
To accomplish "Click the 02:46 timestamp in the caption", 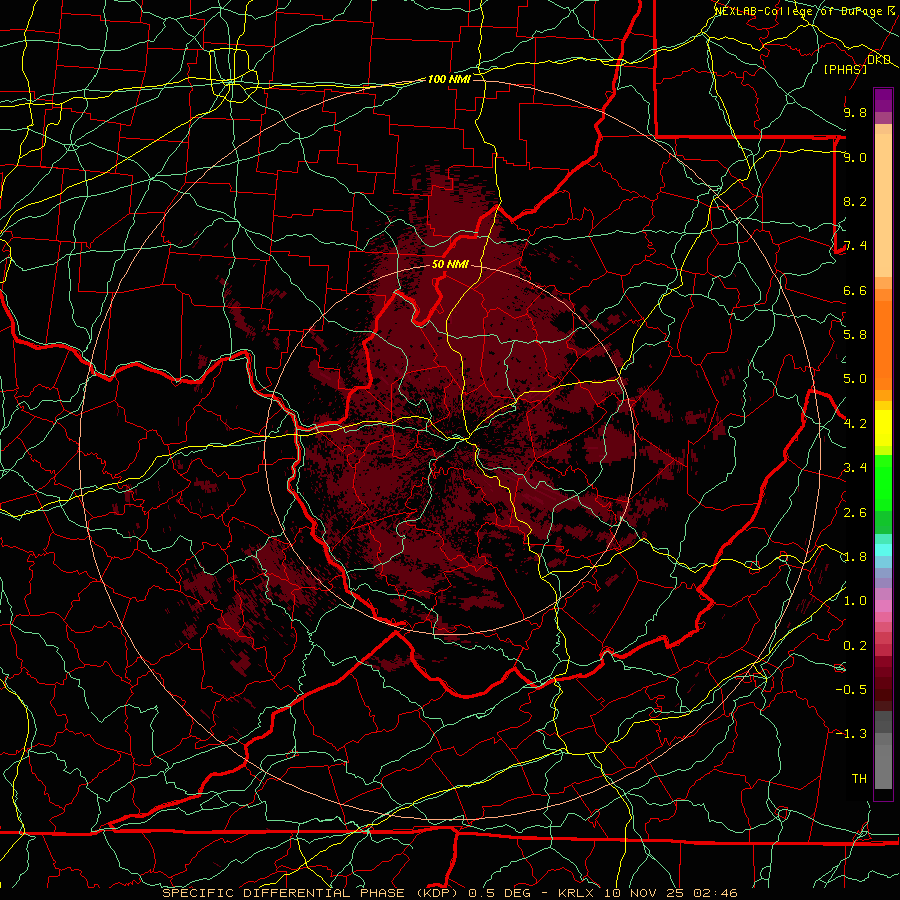I will click(715, 893).
